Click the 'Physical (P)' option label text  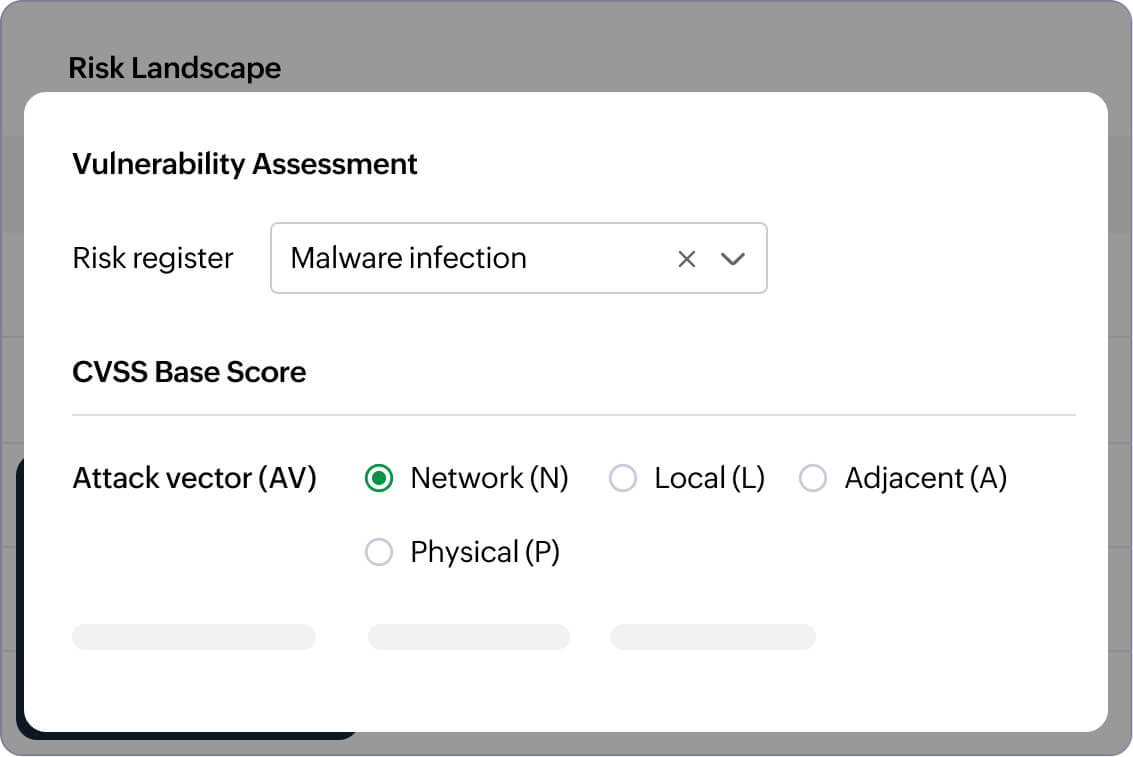coord(485,552)
